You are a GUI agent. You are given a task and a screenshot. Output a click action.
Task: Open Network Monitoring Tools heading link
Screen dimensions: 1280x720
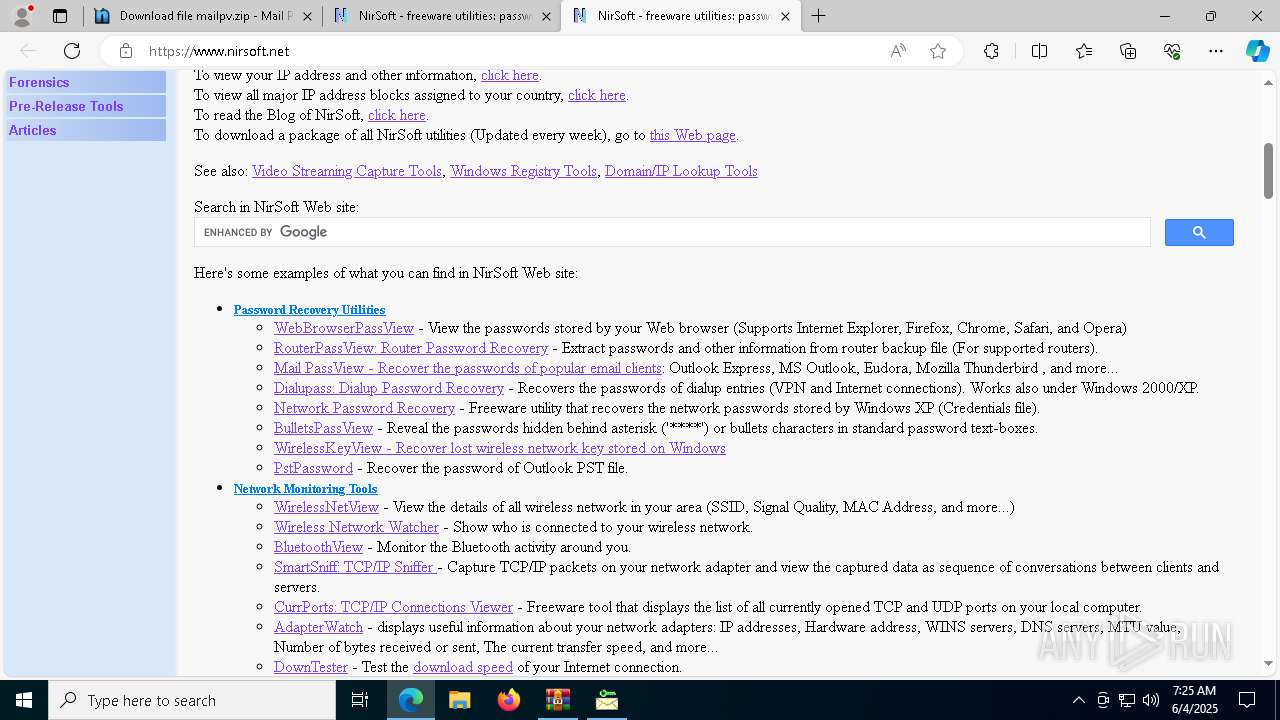[305, 489]
